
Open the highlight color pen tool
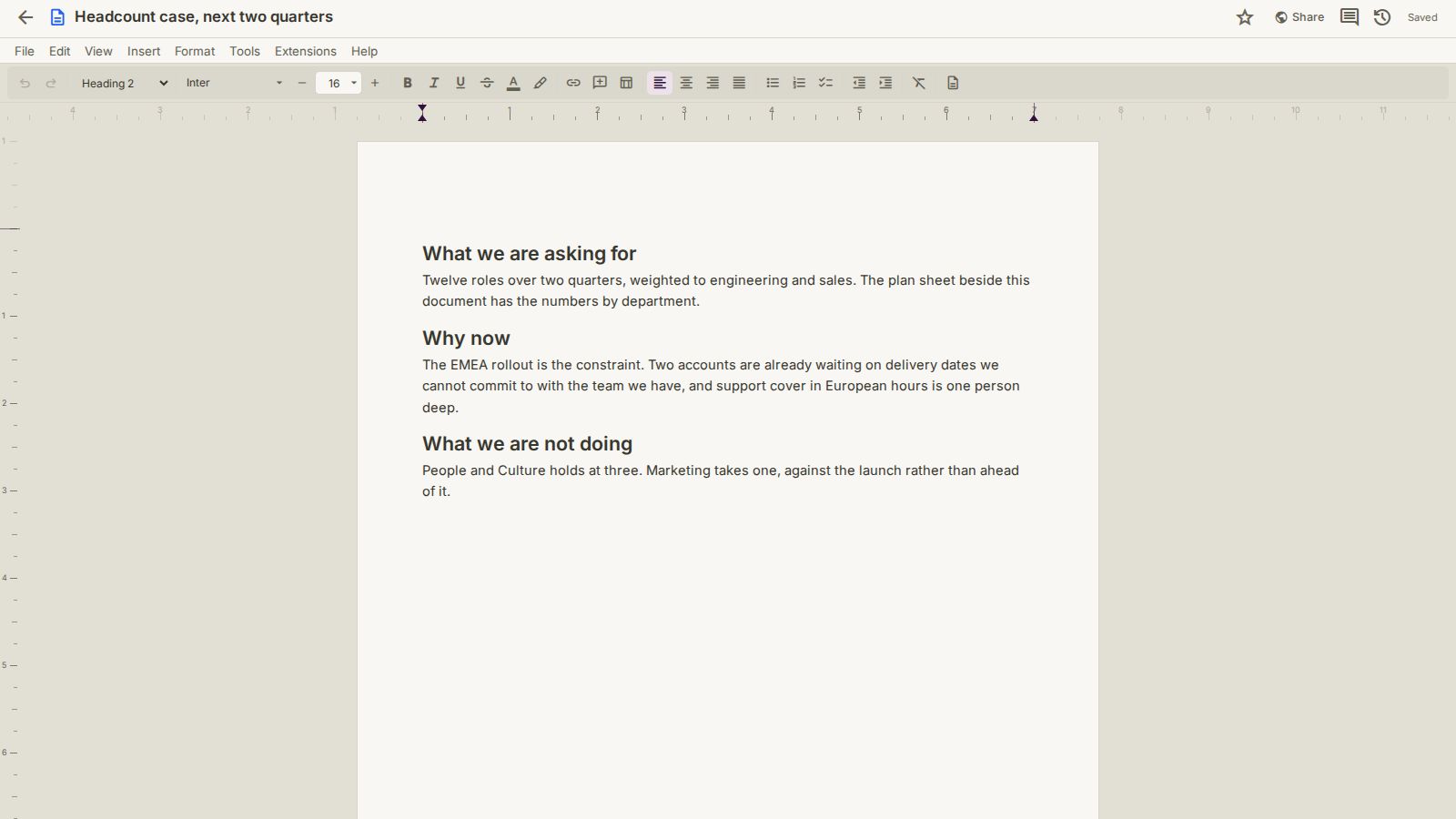540,83
